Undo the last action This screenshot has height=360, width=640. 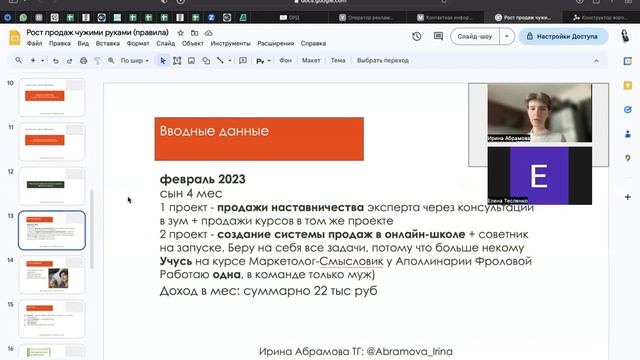[x=56, y=61]
